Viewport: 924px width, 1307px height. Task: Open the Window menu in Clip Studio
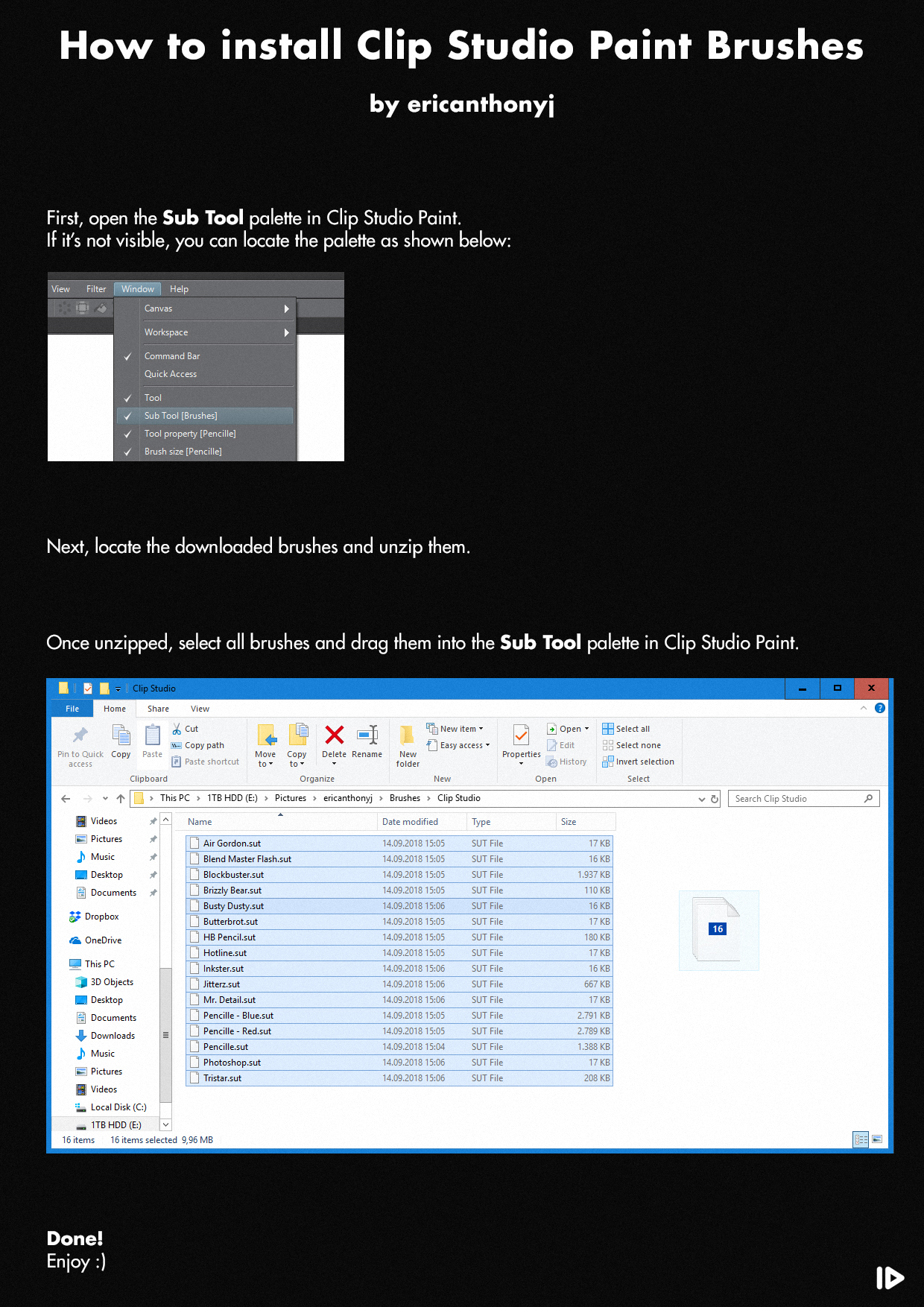tap(137, 289)
